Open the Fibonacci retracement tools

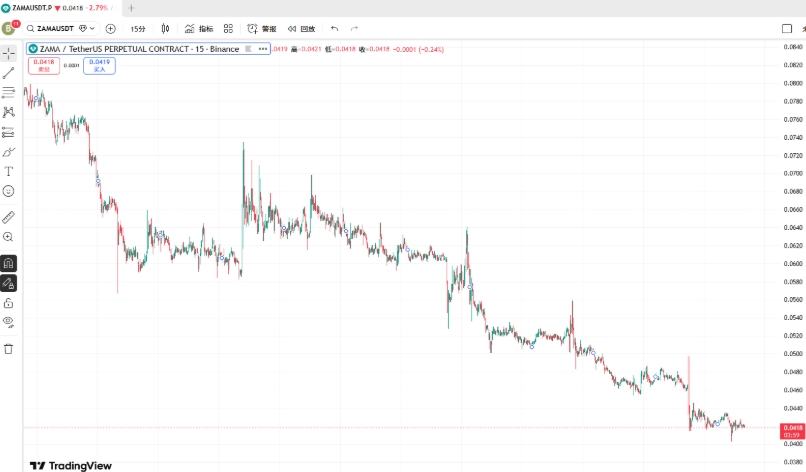tap(8, 92)
